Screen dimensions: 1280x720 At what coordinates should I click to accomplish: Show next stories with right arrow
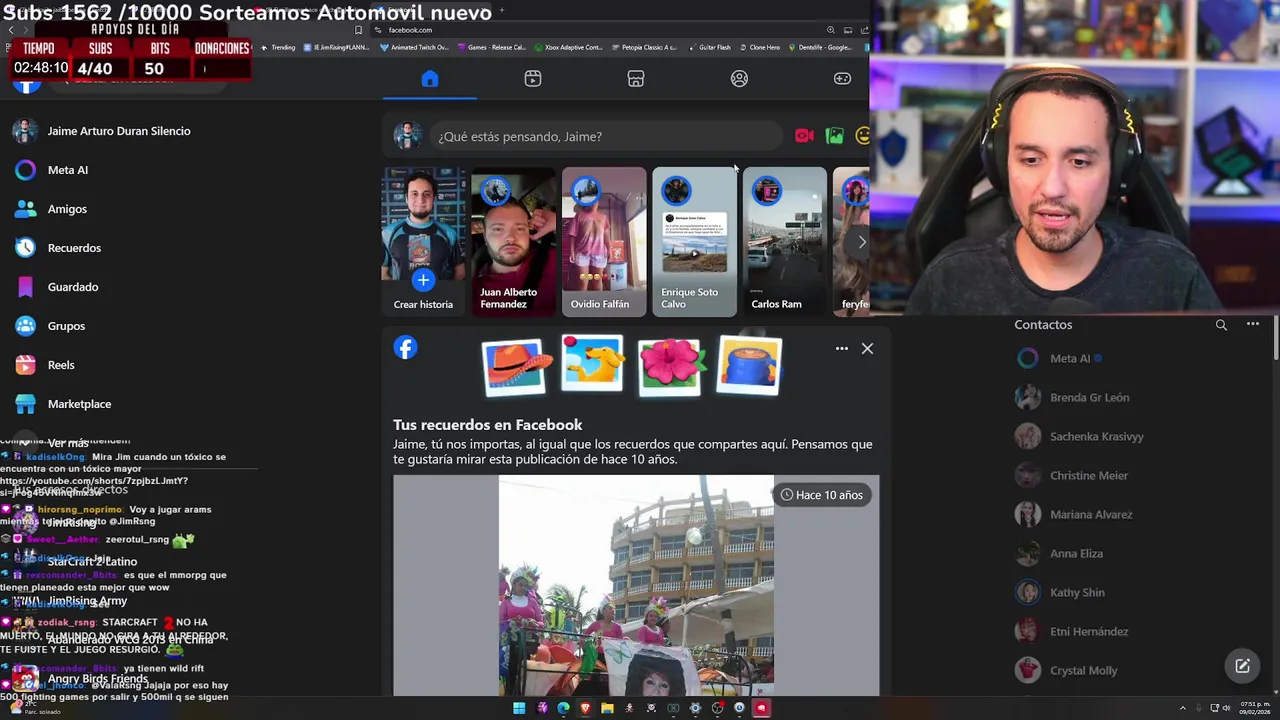[861, 242]
